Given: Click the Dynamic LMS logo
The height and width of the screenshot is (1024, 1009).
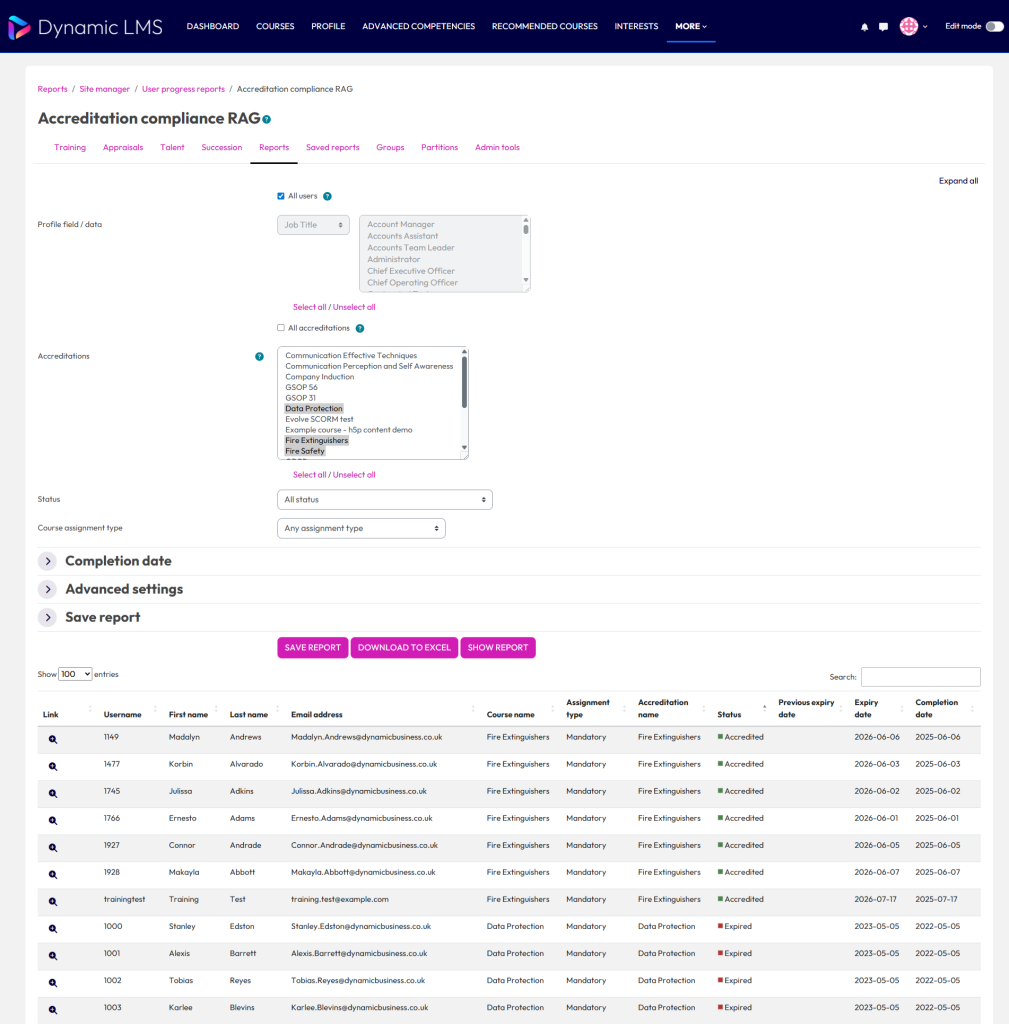Looking at the screenshot, I should click(x=86, y=27).
